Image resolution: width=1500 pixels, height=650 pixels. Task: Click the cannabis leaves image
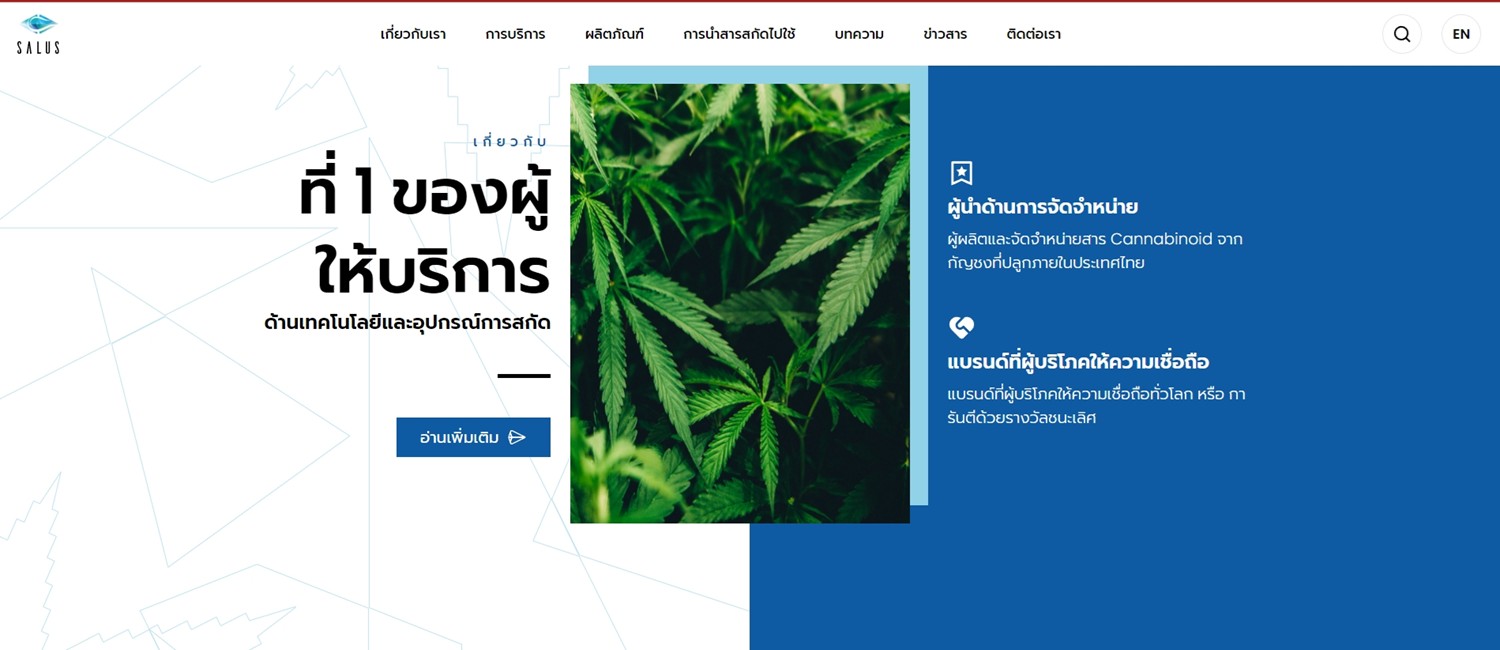740,303
